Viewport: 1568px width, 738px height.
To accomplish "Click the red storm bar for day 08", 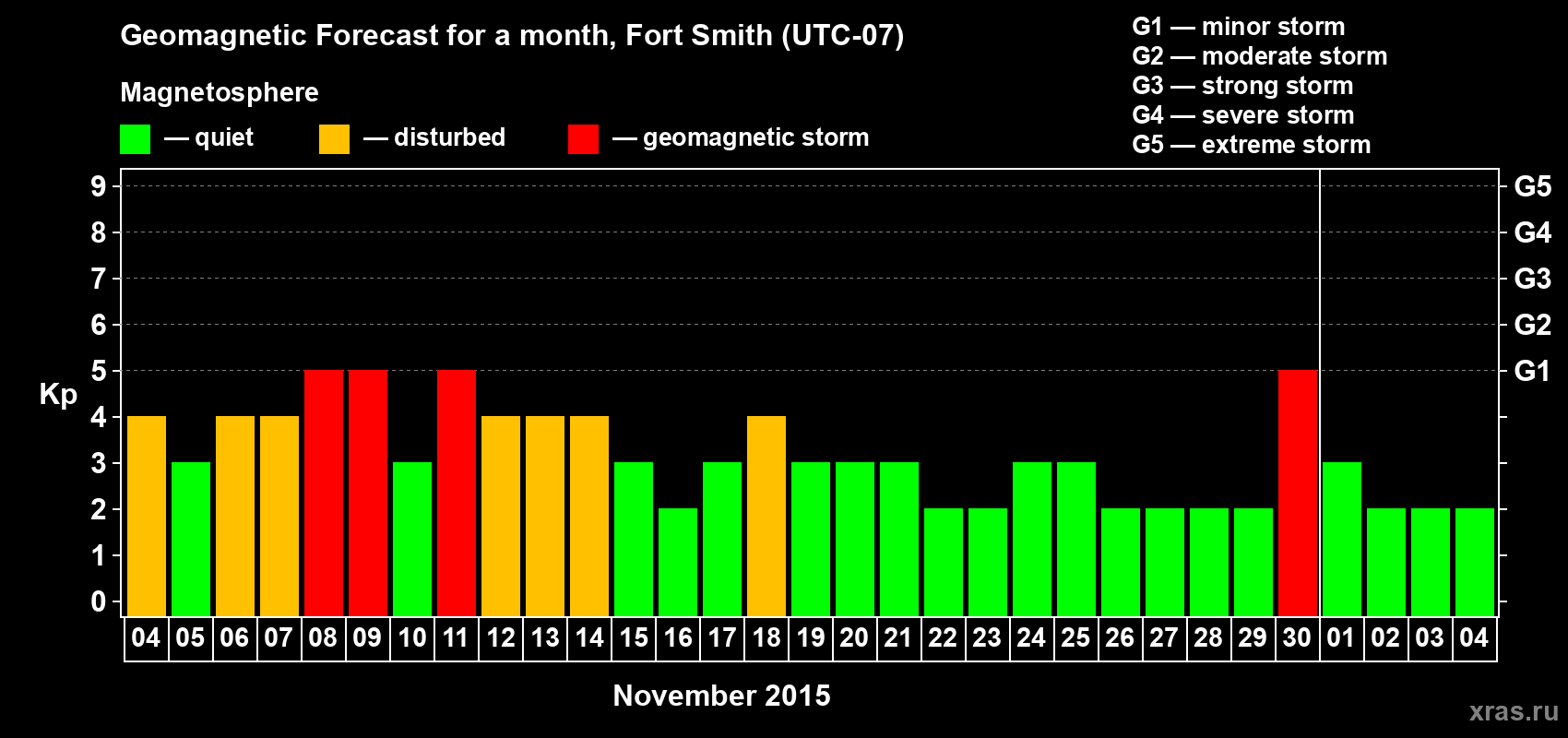I will (x=324, y=493).
